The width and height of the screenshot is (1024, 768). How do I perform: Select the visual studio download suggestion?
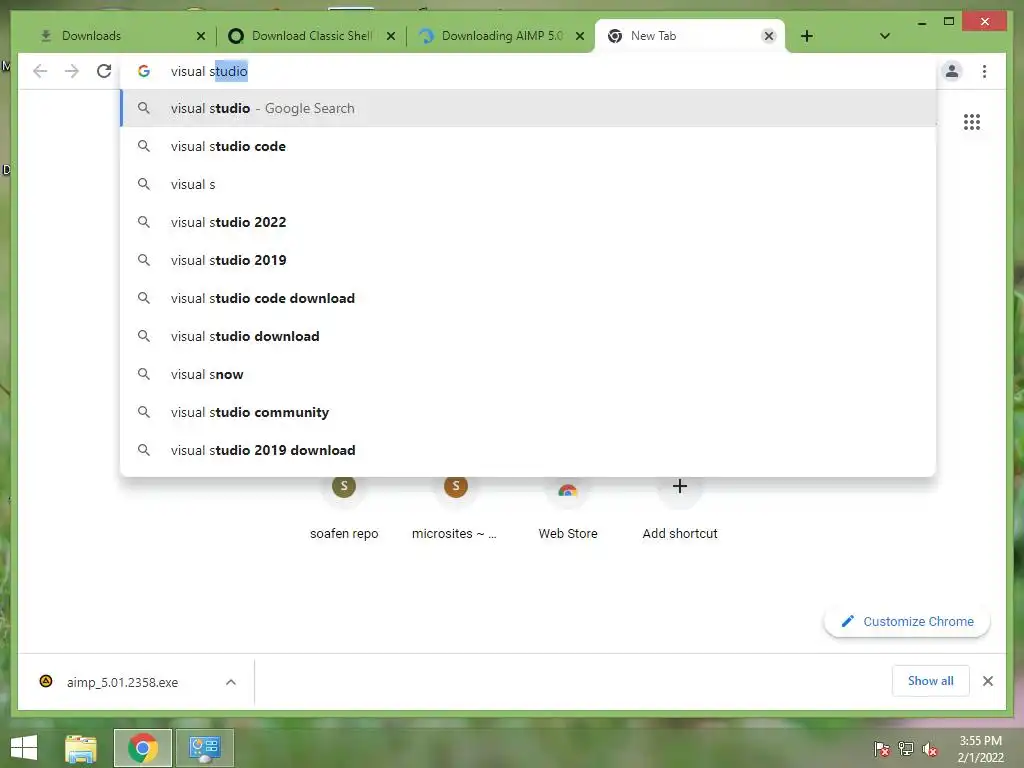click(528, 336)
